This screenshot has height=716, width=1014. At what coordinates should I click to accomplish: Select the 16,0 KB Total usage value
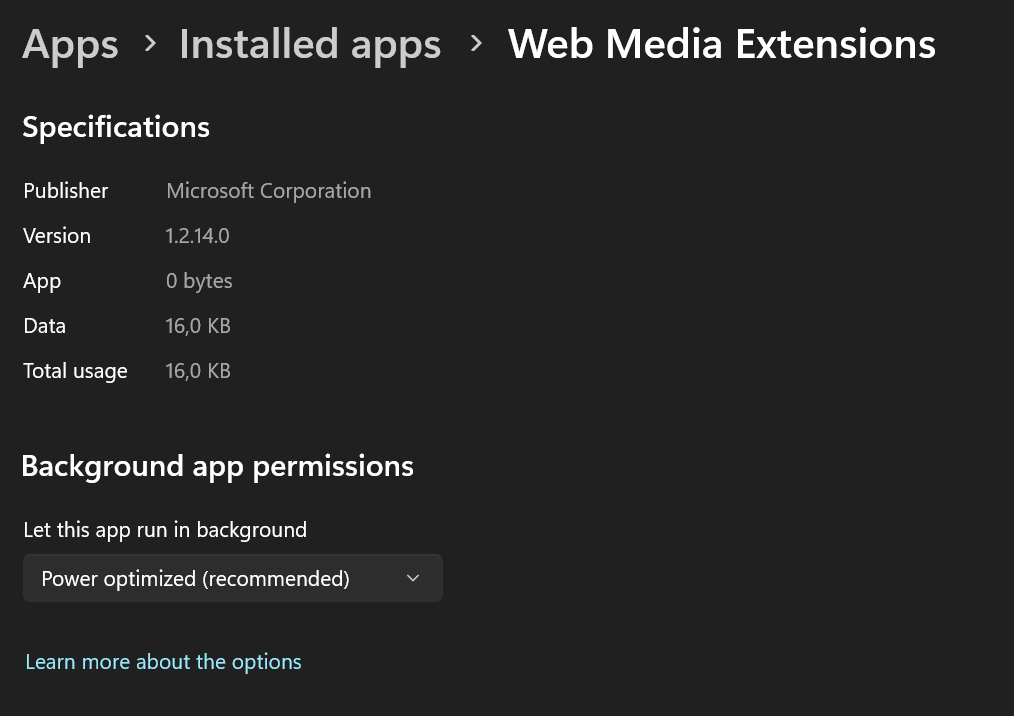[x=198, y=370]
